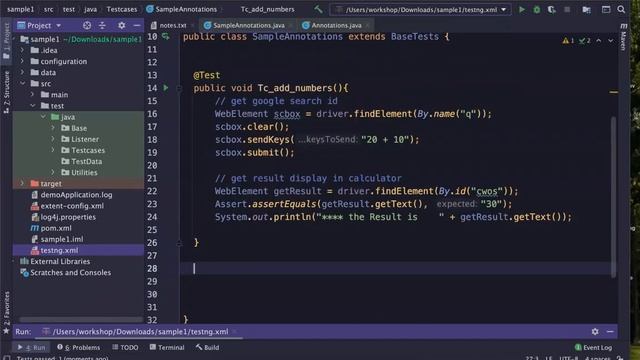Collapse the test folder

click(33, 106)
